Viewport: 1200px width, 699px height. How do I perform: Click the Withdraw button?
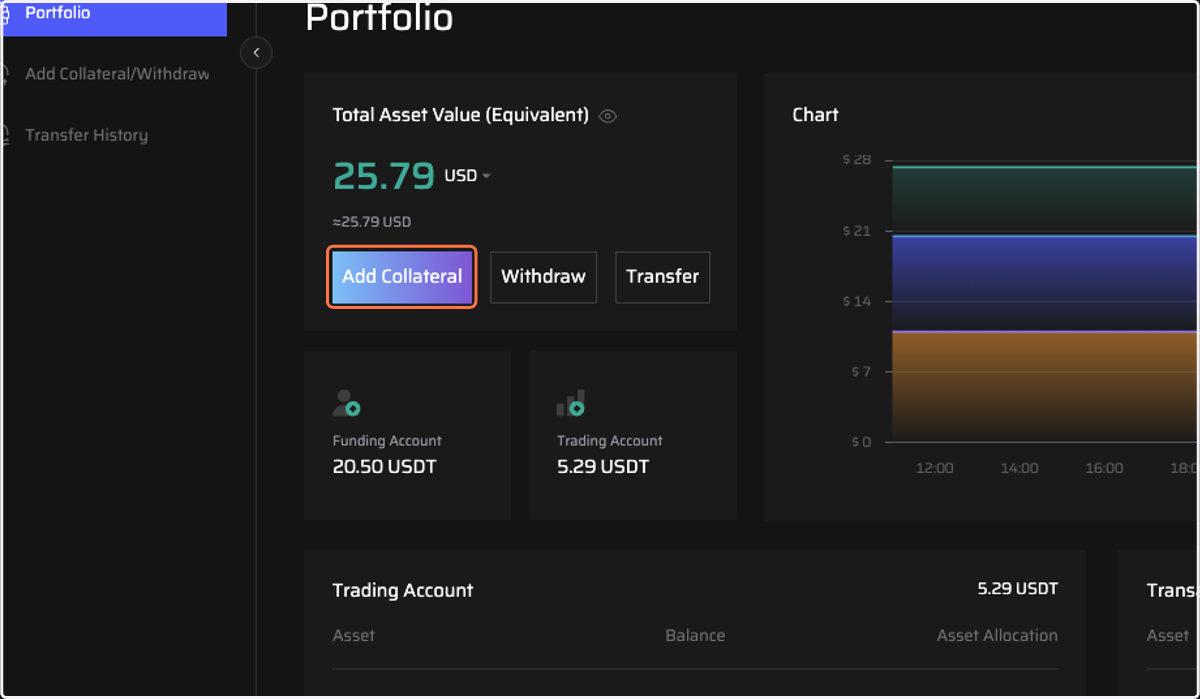543,277
